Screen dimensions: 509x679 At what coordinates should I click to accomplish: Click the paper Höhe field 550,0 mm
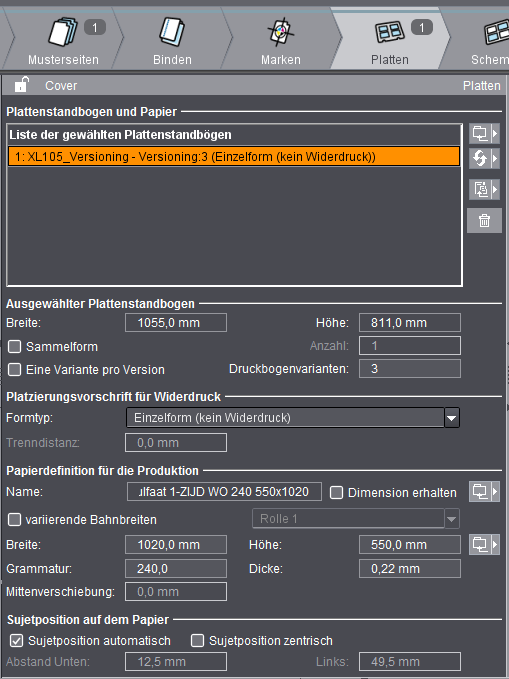[x=410, y=544]
